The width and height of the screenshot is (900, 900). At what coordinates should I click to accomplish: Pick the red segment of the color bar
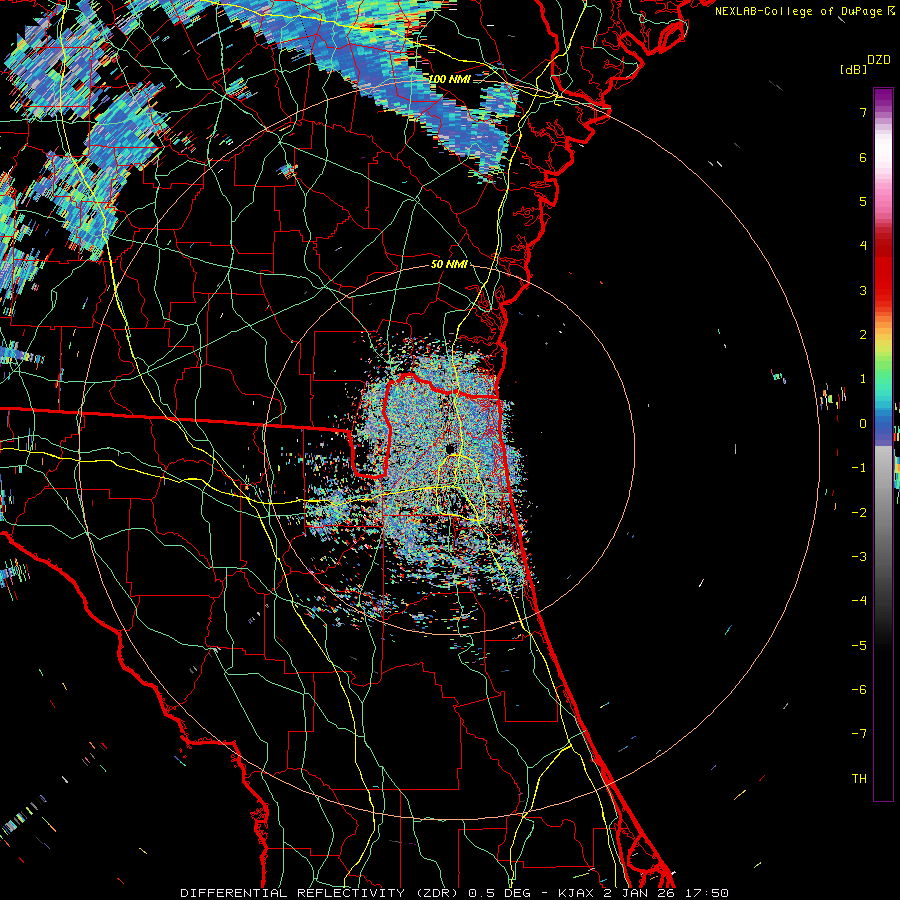click(883, 276)
